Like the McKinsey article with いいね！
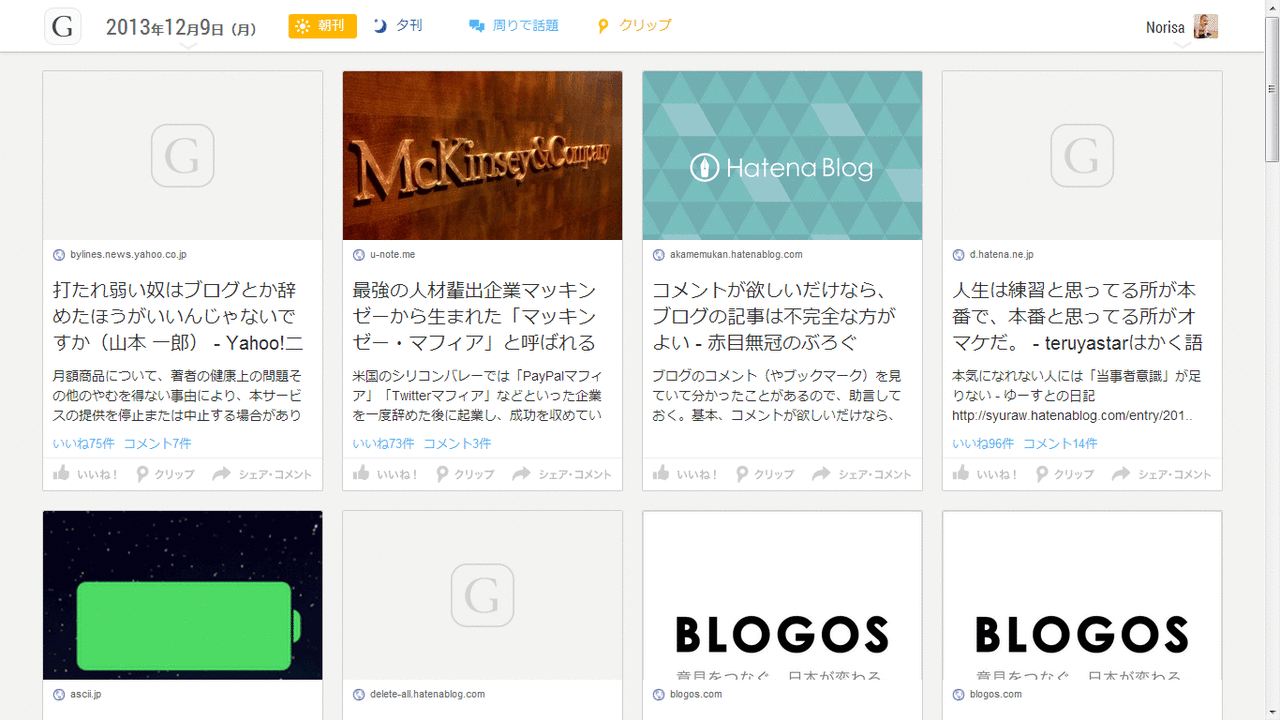Image resolution: width=1280 pixels, height=720 pixels. click(385, 474)
